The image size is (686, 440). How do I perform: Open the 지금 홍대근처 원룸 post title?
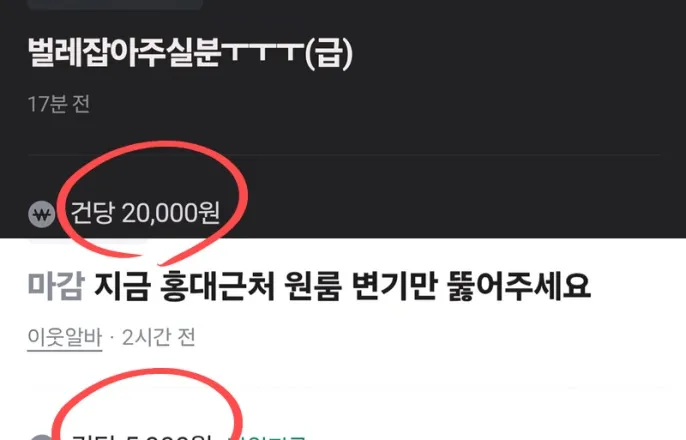click(x=342, y=286)
